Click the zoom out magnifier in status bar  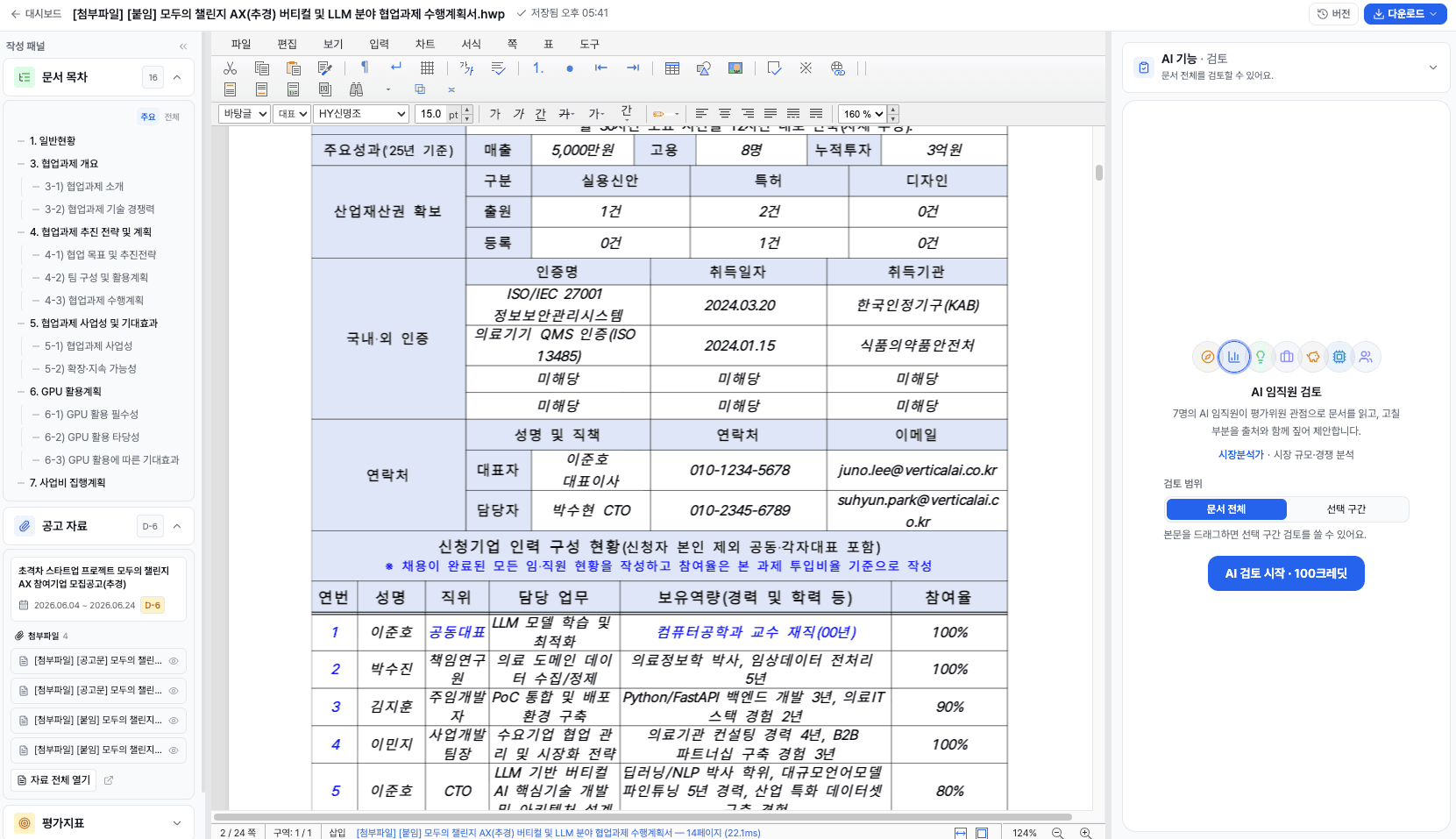click(1057, 833)
